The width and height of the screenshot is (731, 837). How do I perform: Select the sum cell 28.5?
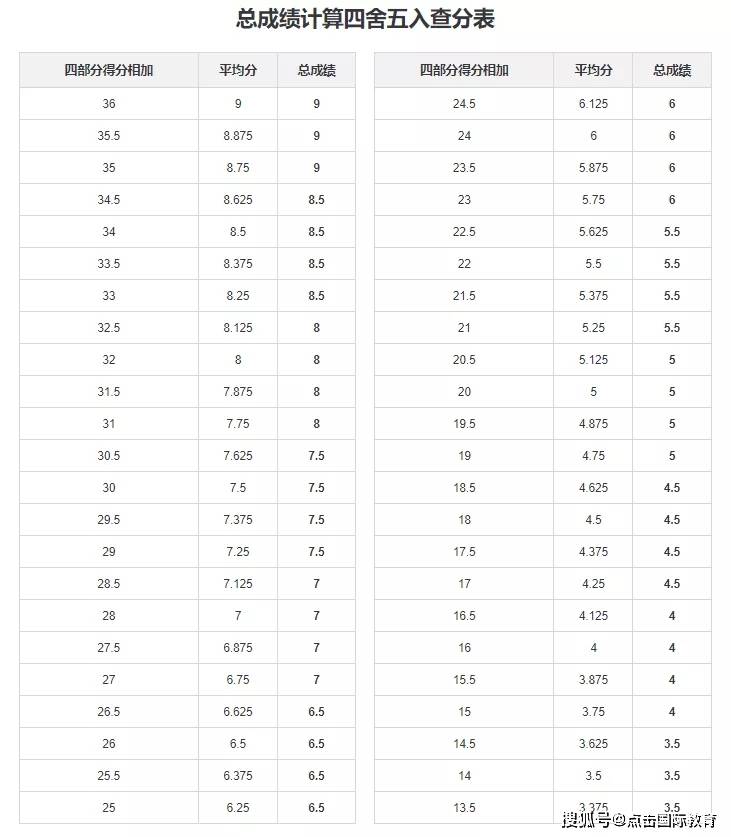109,584
